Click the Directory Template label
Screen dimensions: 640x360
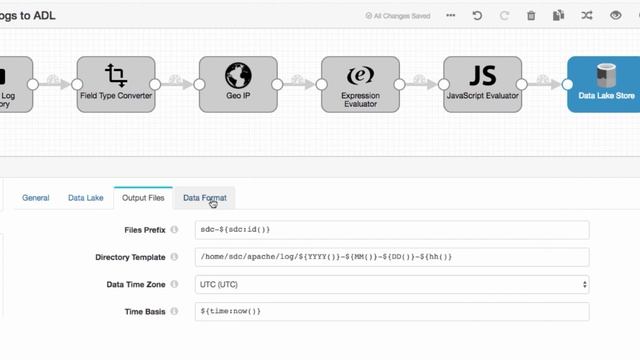130,257
